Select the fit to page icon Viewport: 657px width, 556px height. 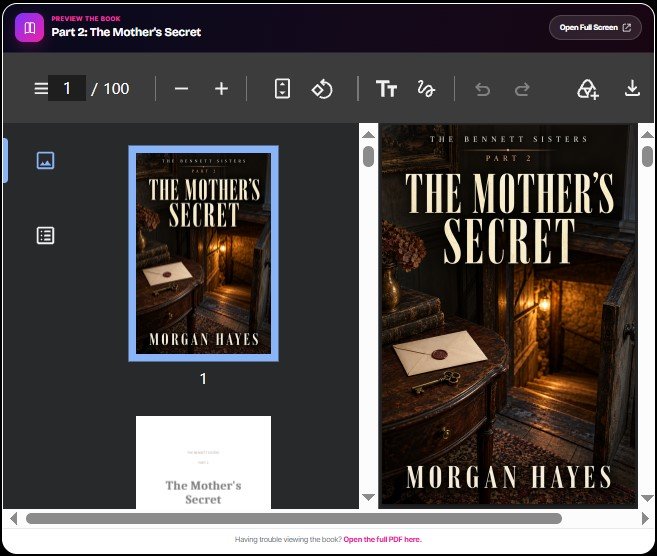click(282, 88)
